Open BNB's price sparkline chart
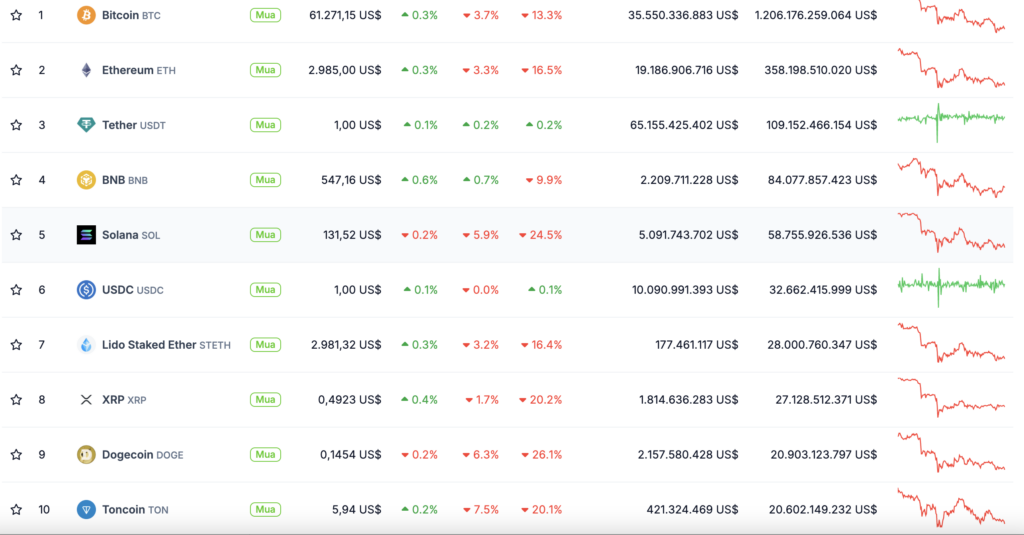The image size is (1024, 535). [952, 177]
